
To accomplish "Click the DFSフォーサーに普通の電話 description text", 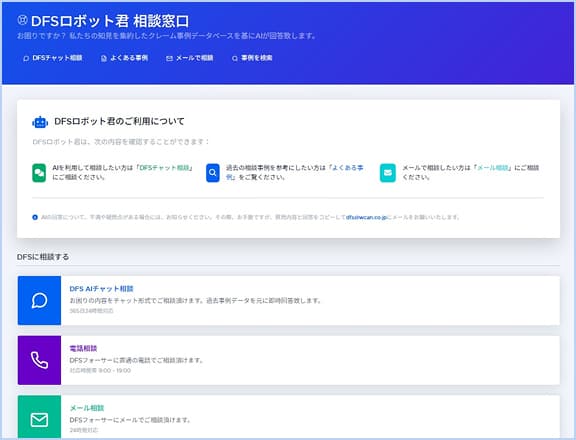I will click(x=137, y=360).
